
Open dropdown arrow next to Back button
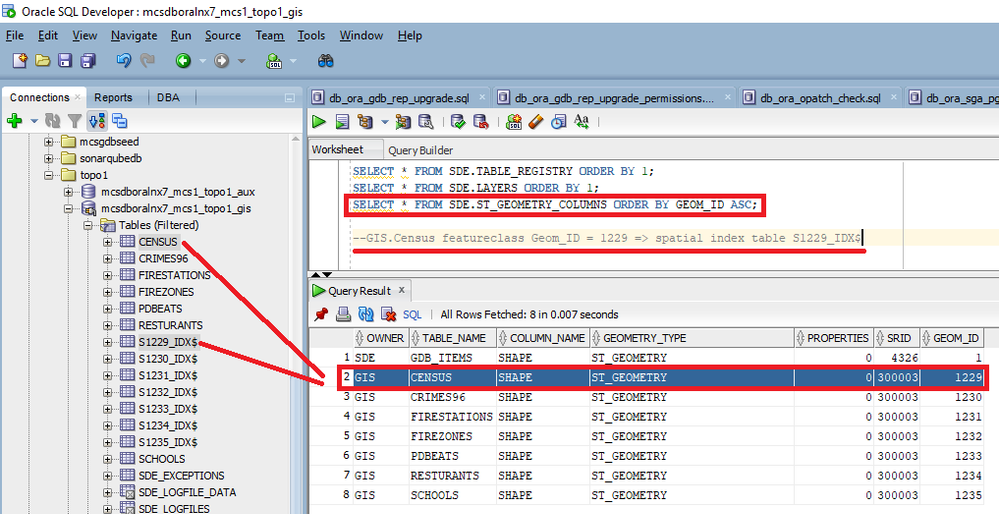click(x=203, y=61)
